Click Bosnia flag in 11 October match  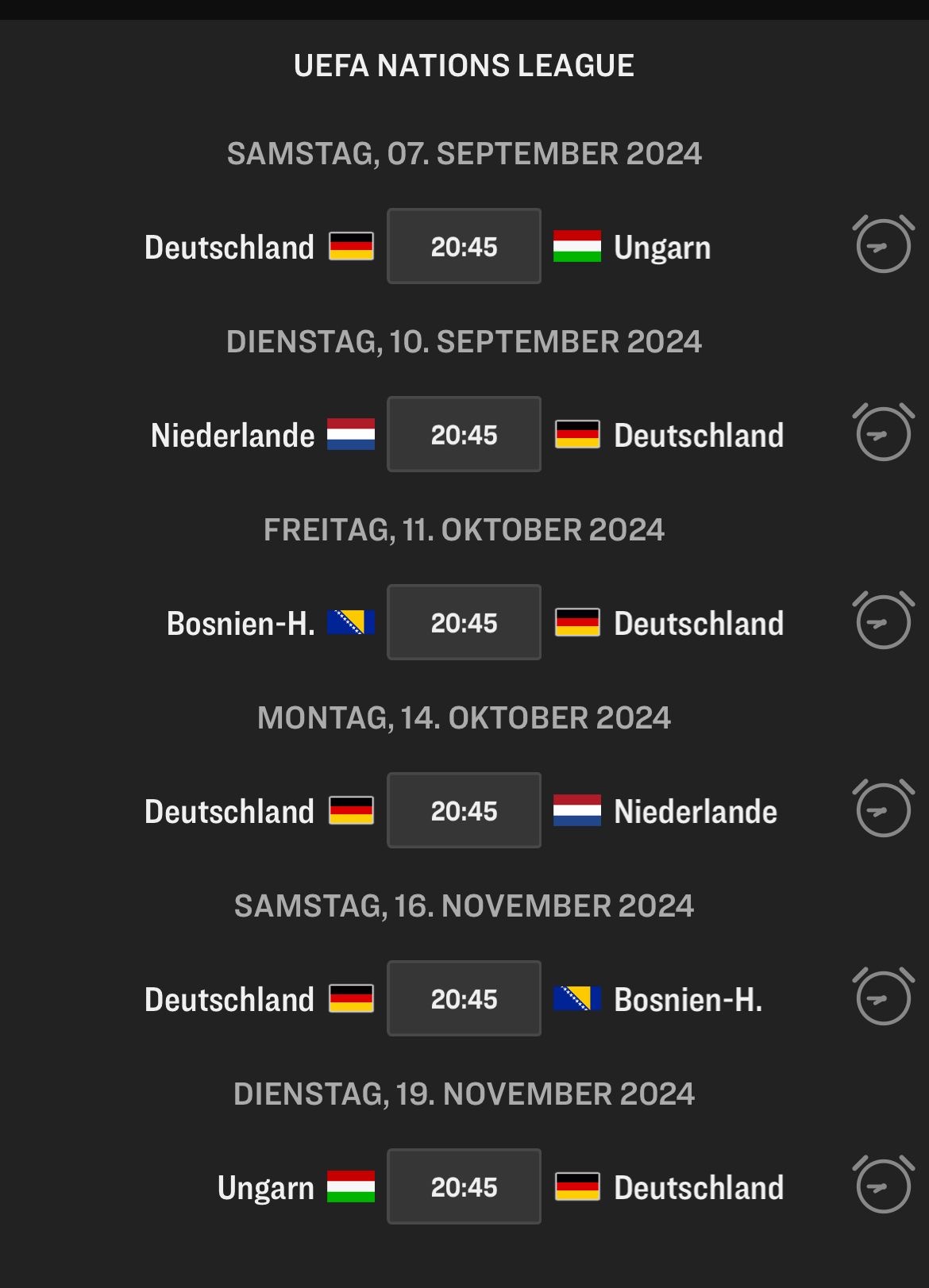click(351, 623)
